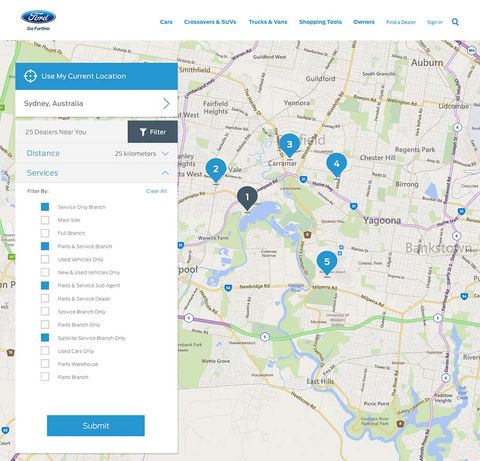
Task: Select map pin number 5
Action: [327, 263]
